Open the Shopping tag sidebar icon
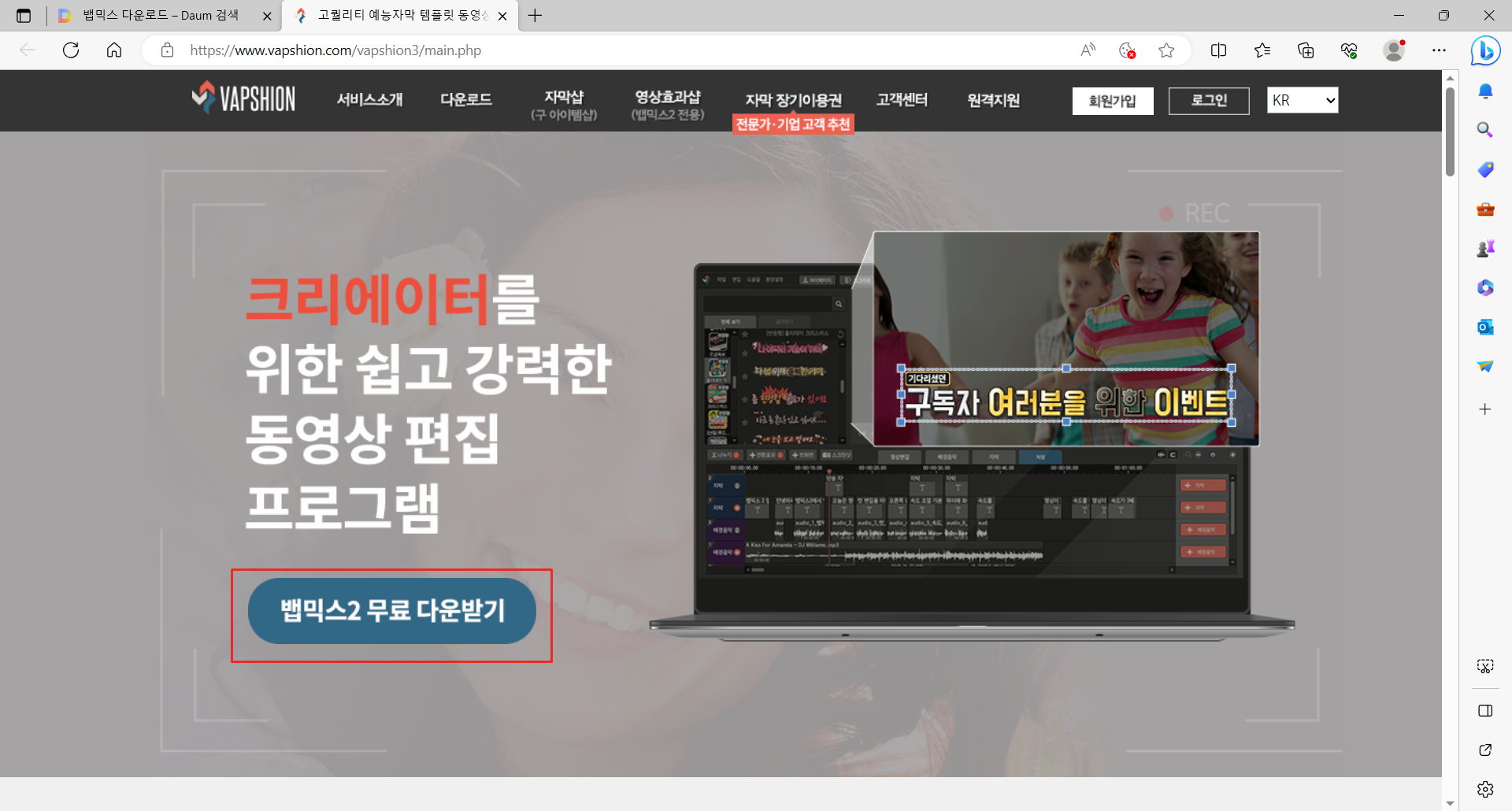 [1485, 169]
